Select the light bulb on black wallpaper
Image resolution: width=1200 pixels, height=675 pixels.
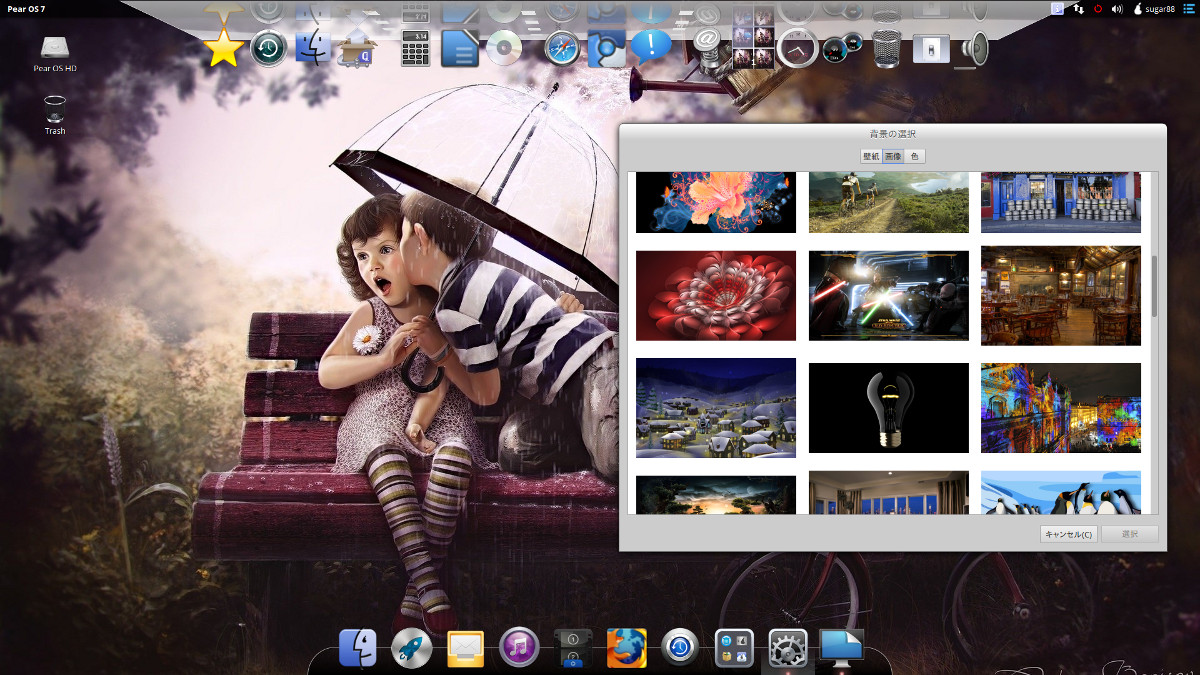point(889,408)
